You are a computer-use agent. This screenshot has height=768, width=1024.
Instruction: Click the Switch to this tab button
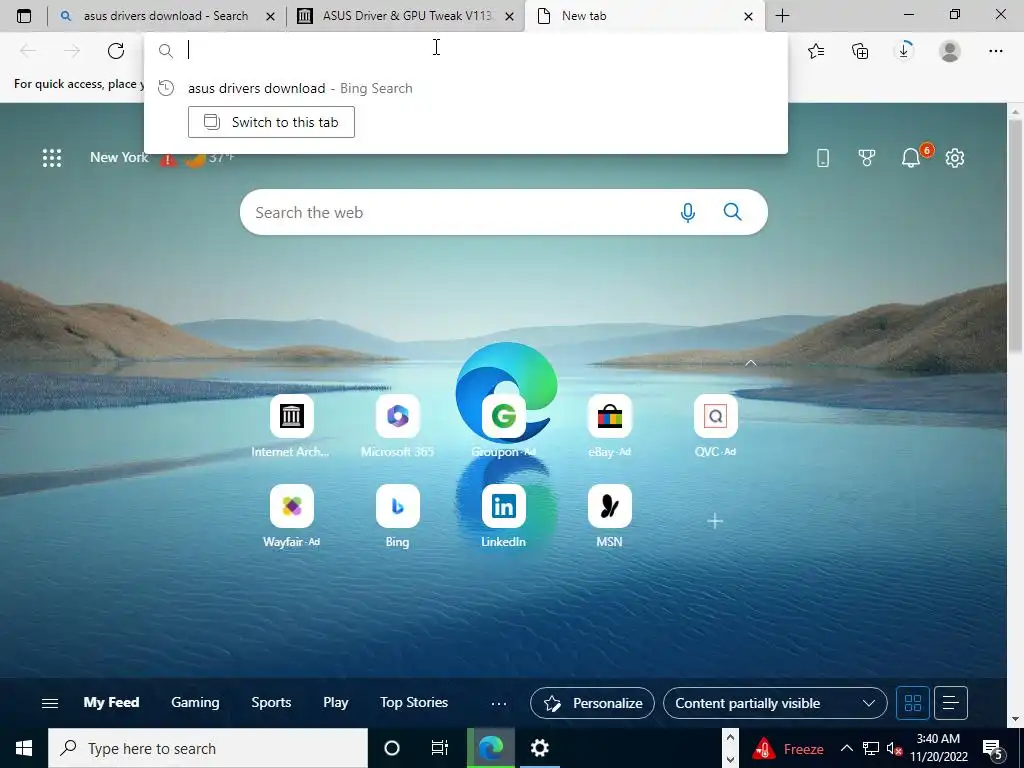(271, 122)
